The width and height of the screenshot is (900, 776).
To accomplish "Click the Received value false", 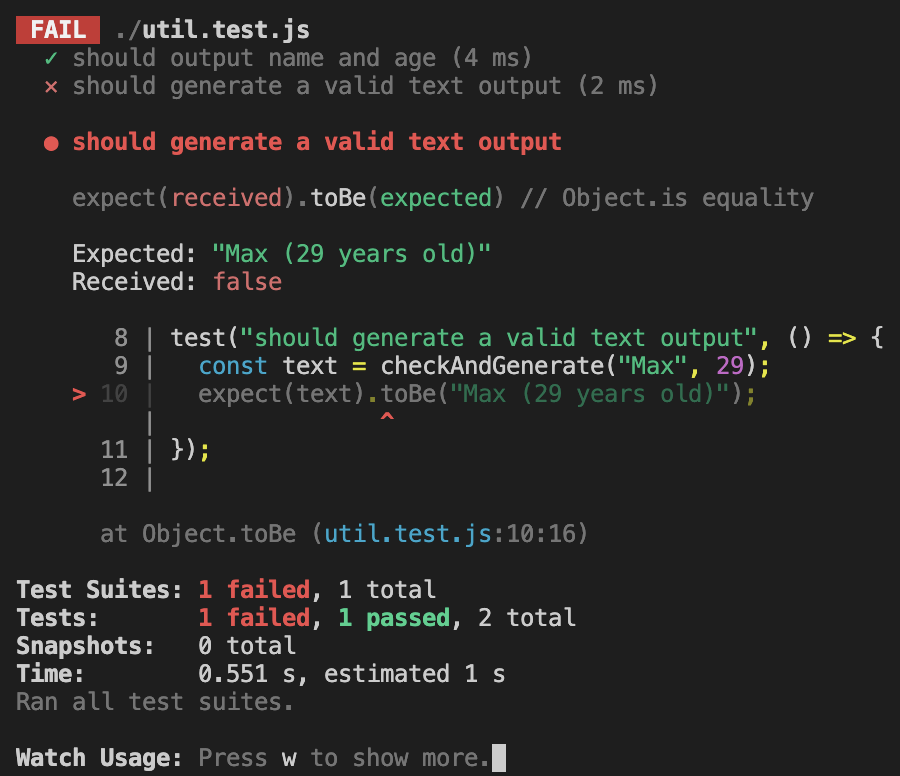I will (247, 282).
